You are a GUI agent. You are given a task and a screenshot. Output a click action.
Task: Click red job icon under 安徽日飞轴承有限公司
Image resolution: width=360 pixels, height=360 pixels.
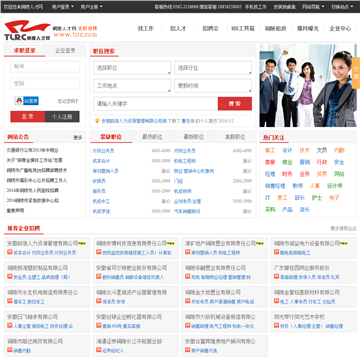click(x=10, y=326)
